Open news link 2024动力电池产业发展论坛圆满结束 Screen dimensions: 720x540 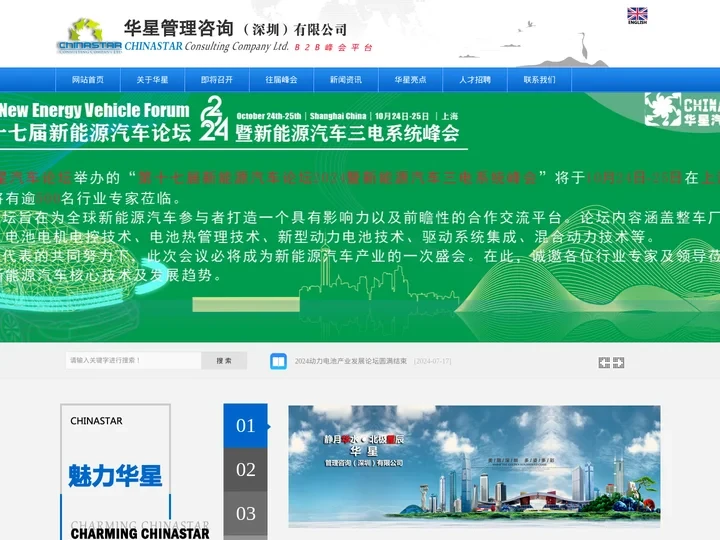point(351,361)
